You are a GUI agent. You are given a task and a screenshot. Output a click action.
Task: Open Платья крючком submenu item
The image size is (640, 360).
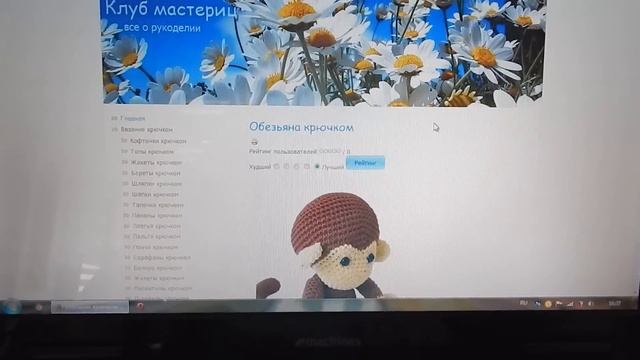[x=156, y=226]
